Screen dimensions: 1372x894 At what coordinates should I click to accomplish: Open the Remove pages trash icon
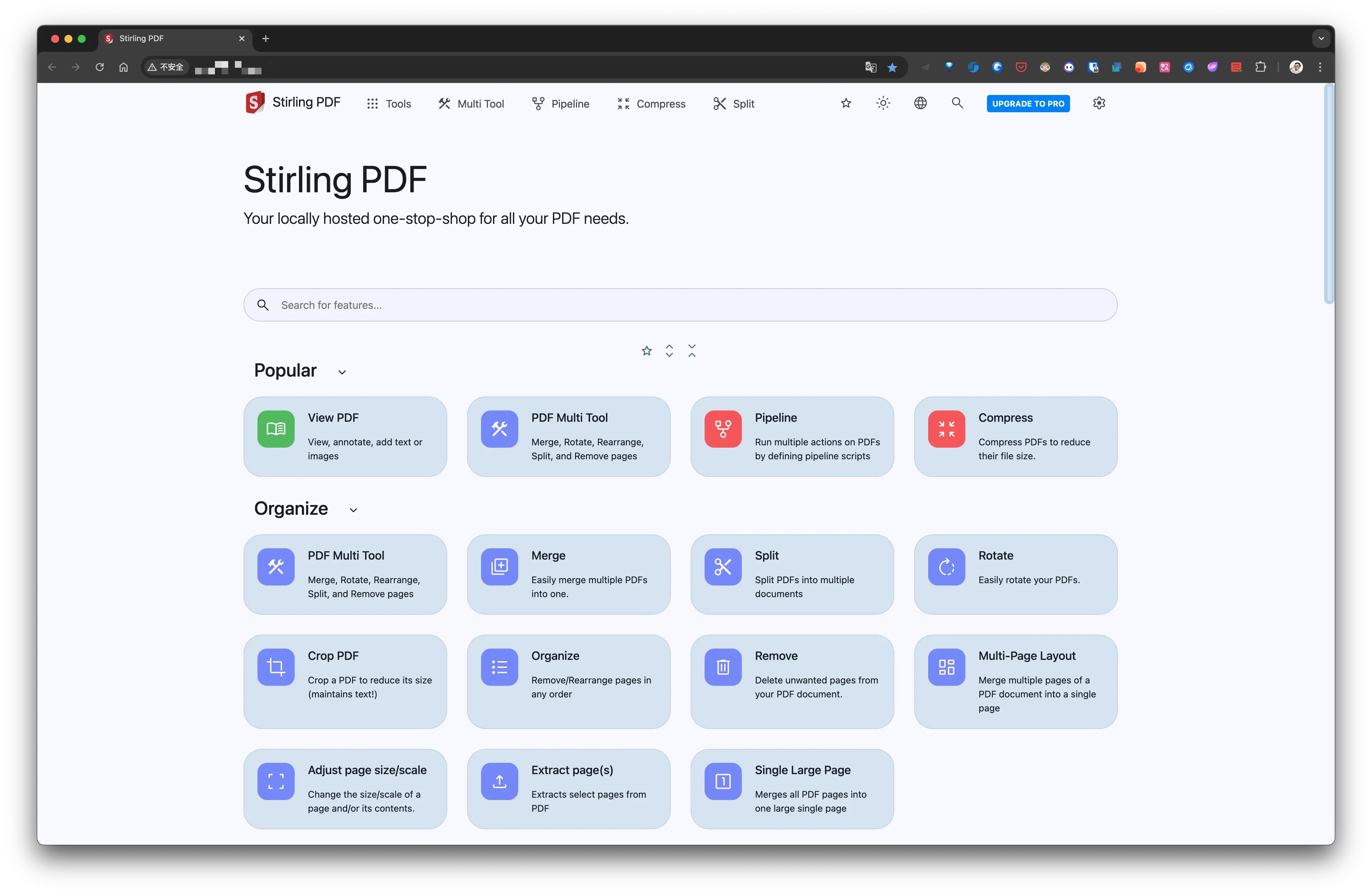(722, 667)
